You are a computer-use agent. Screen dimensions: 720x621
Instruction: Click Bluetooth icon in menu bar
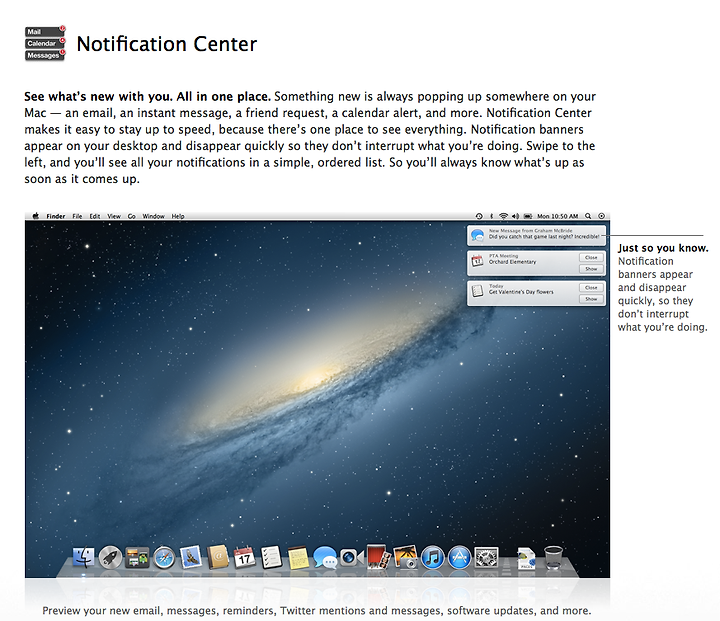(x=491, y=216)
